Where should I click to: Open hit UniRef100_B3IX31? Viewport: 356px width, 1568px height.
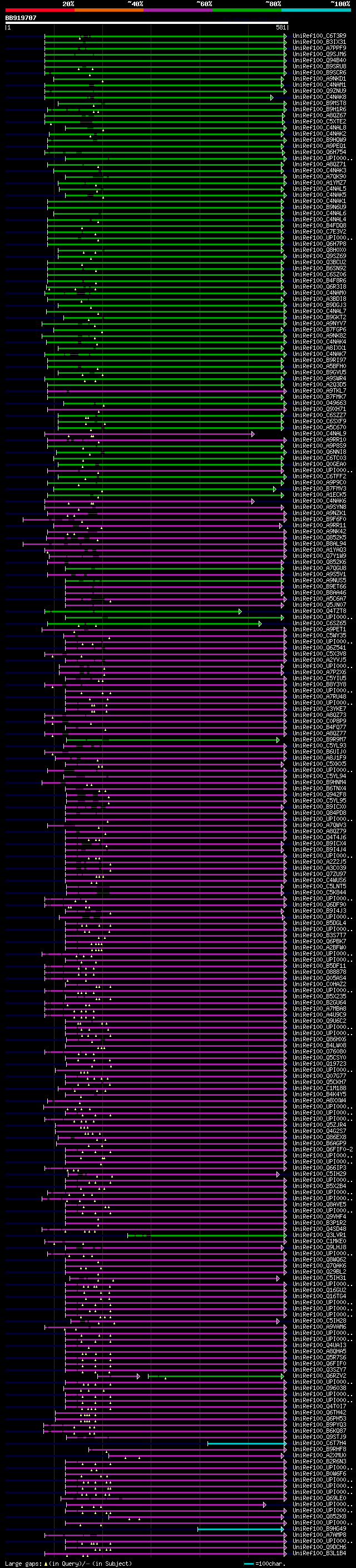coord(319,42)
